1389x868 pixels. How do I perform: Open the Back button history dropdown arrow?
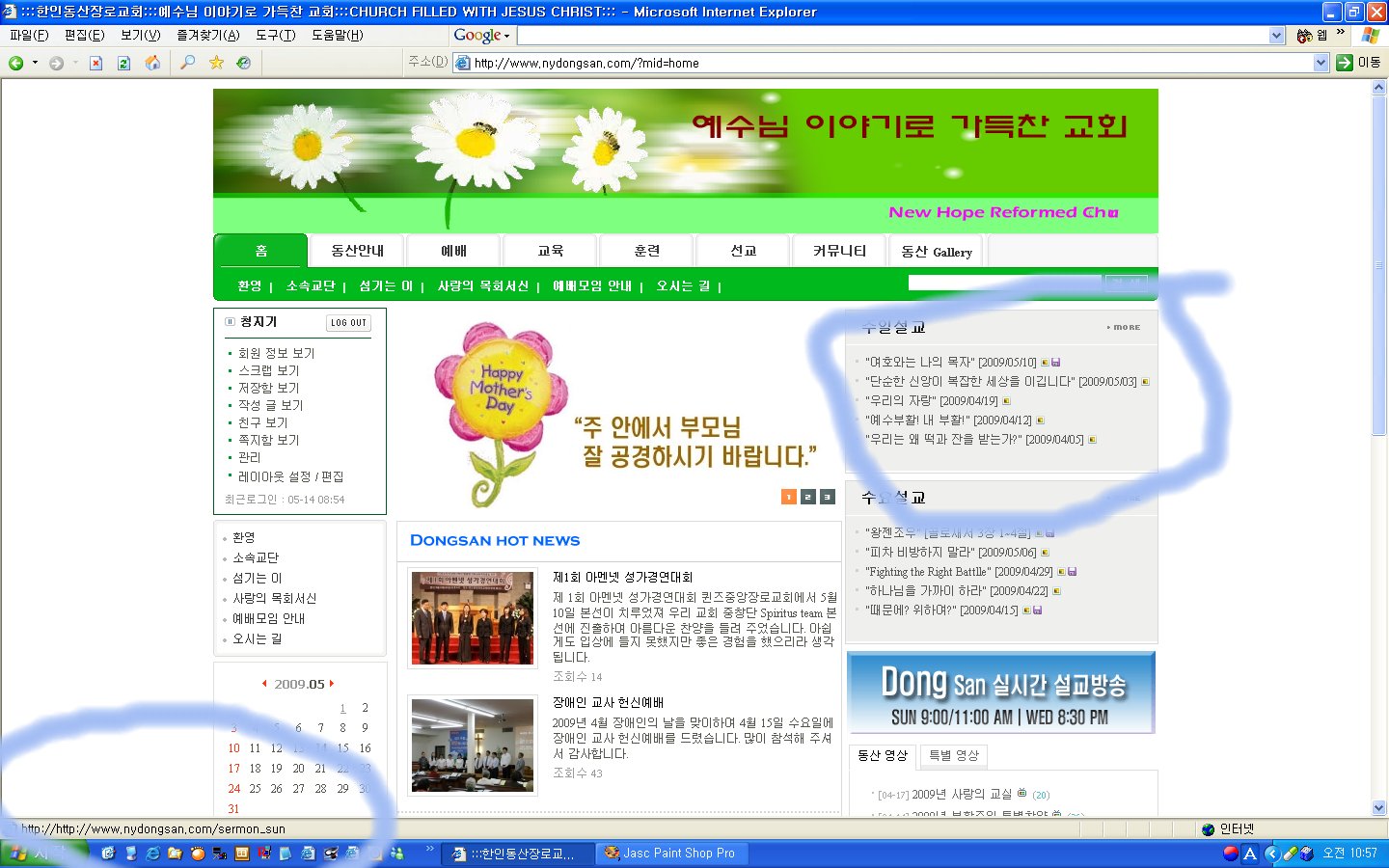tap(36, 63)
